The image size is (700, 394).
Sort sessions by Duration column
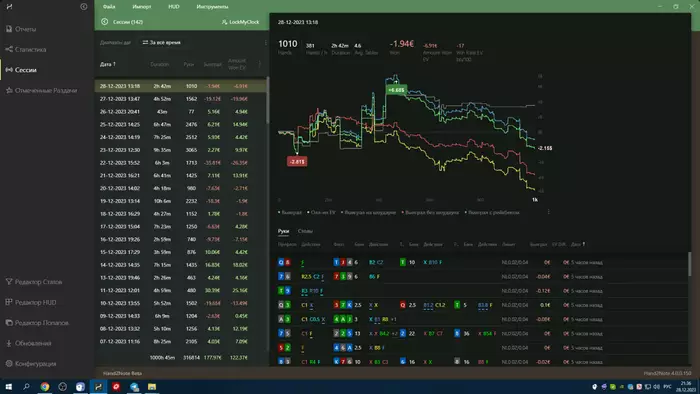[x=159, y=64]
